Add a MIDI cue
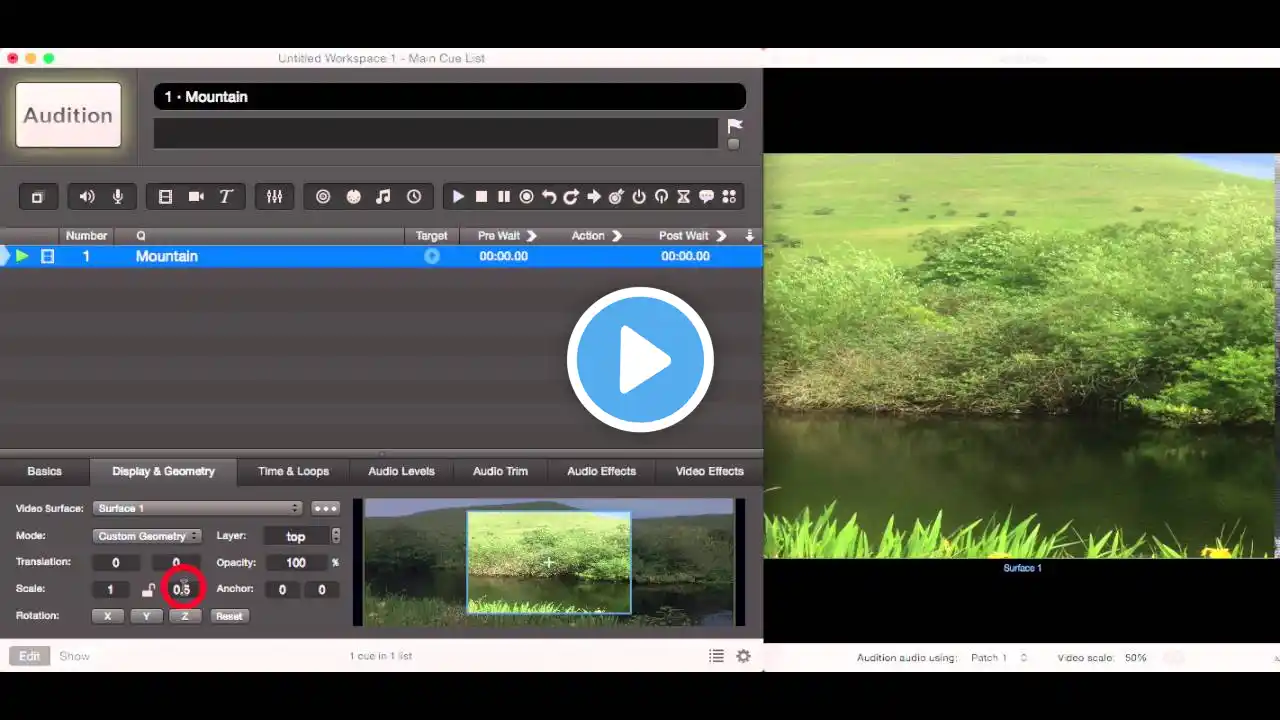This screenshot has height=720, width=1280. 353,197
